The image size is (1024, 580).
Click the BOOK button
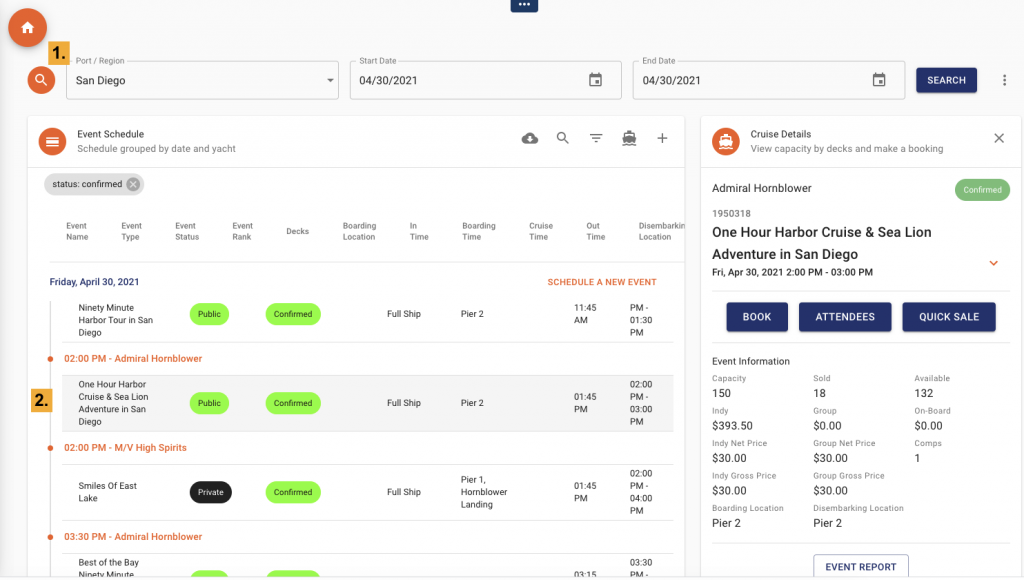coord(757,317)
